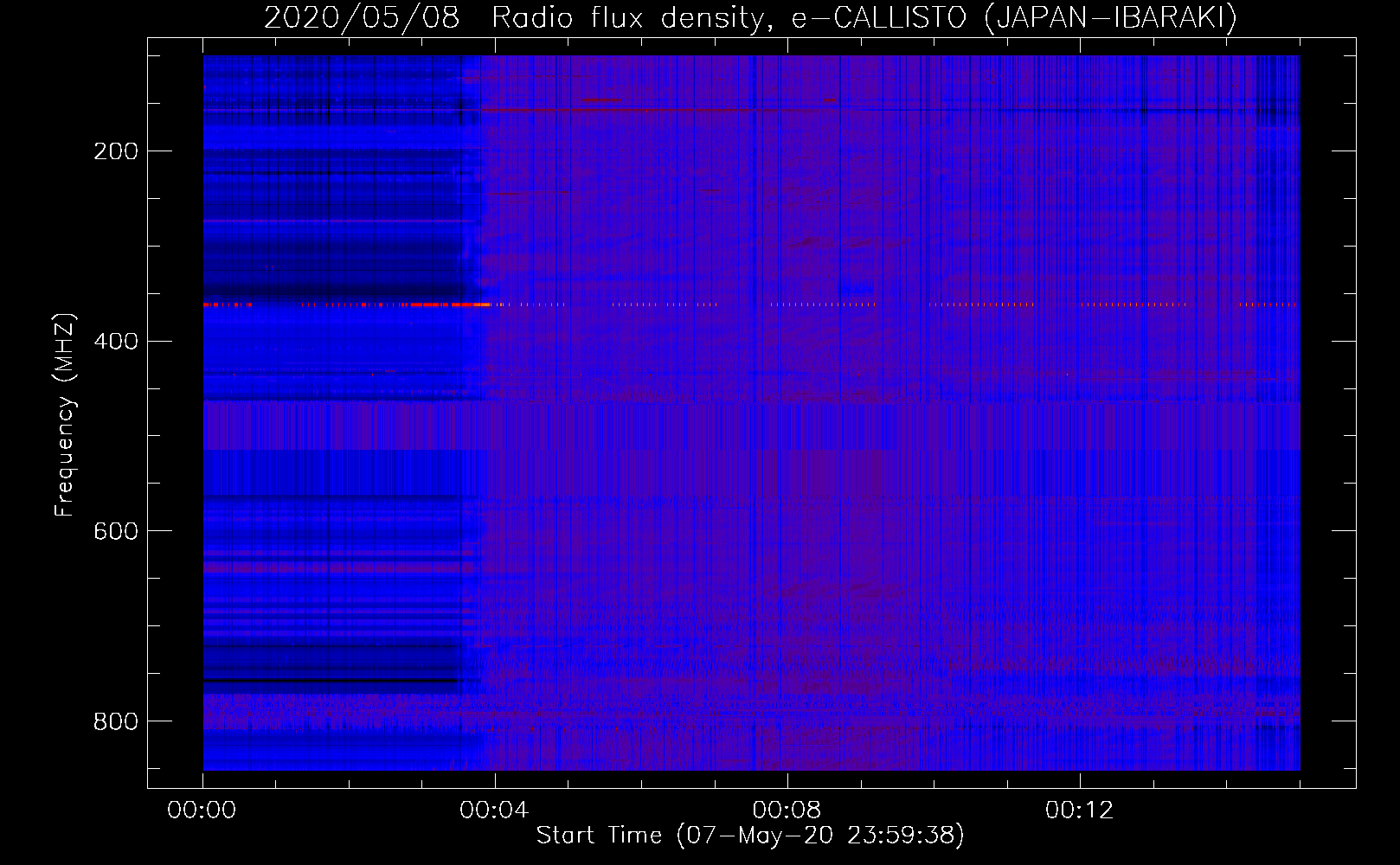Click the 00:00 time tick label
This screenshot has height=865, width=1400.
(202, 810)
